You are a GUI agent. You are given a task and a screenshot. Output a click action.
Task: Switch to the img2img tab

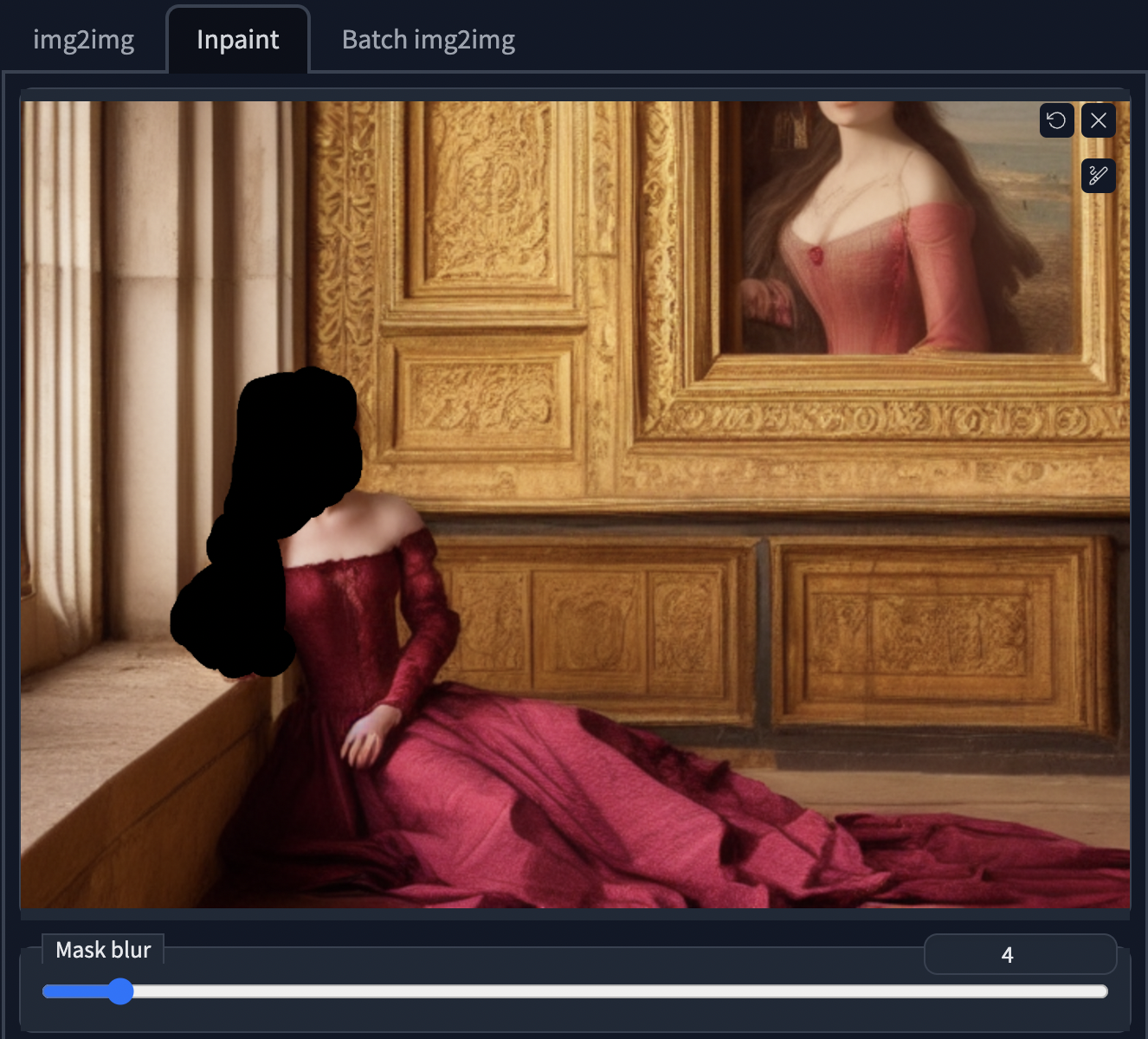pyautogui.click(x=84, y=40)
